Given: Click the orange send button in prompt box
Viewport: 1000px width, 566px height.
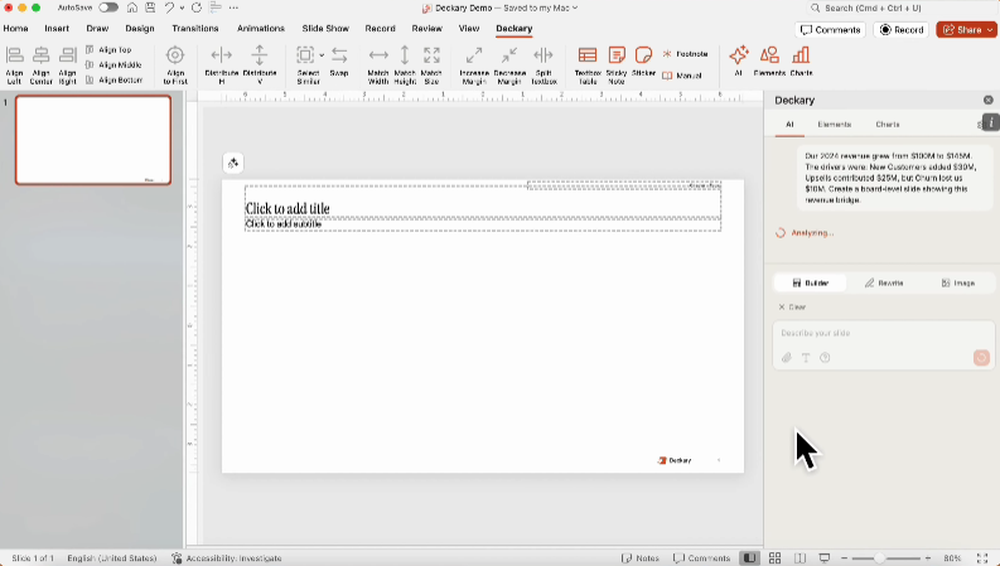Looking at the screenshot, I should click(981, 357).
